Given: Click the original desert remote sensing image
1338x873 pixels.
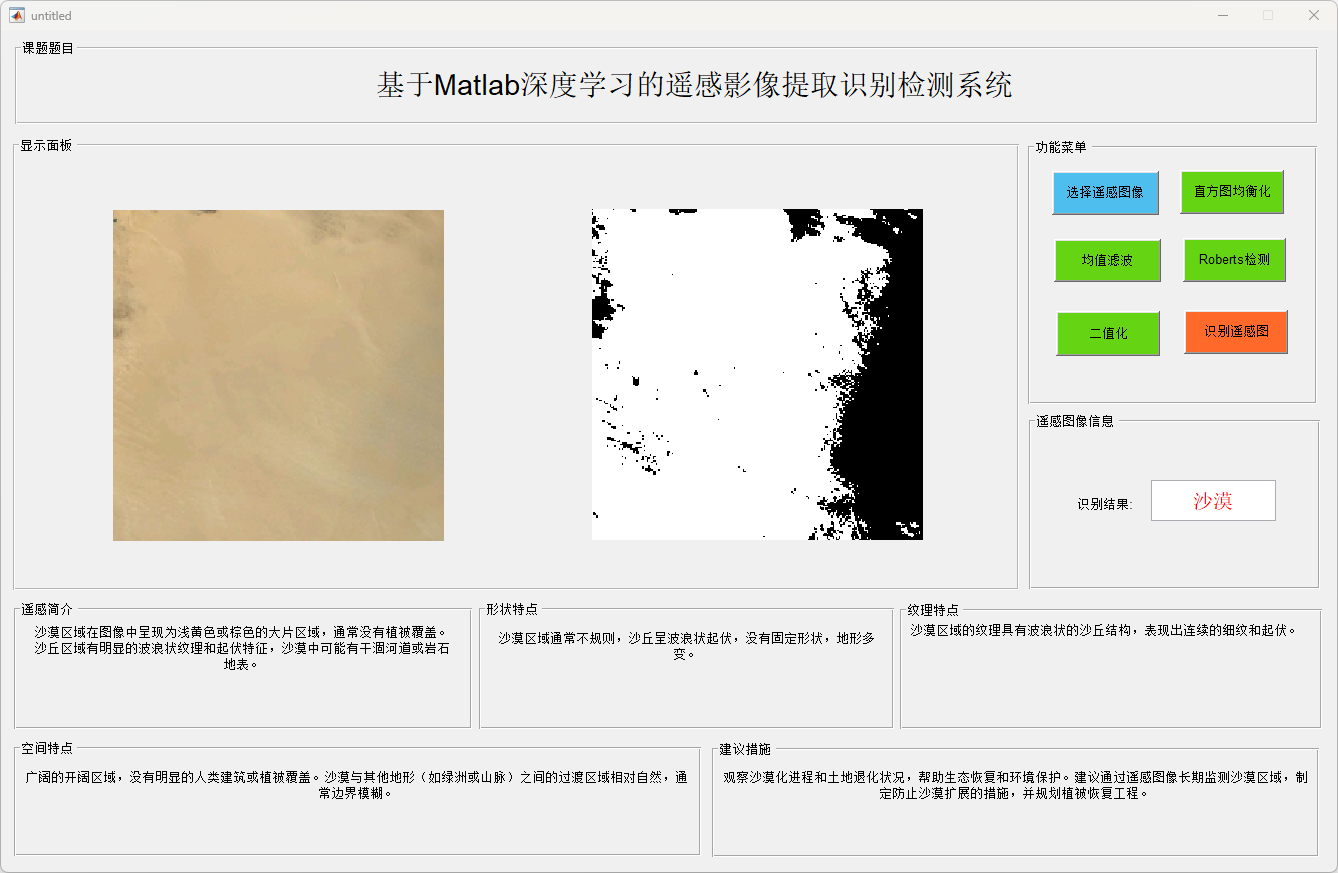Looking at the screenshot, I should click(x=278, y=375).
